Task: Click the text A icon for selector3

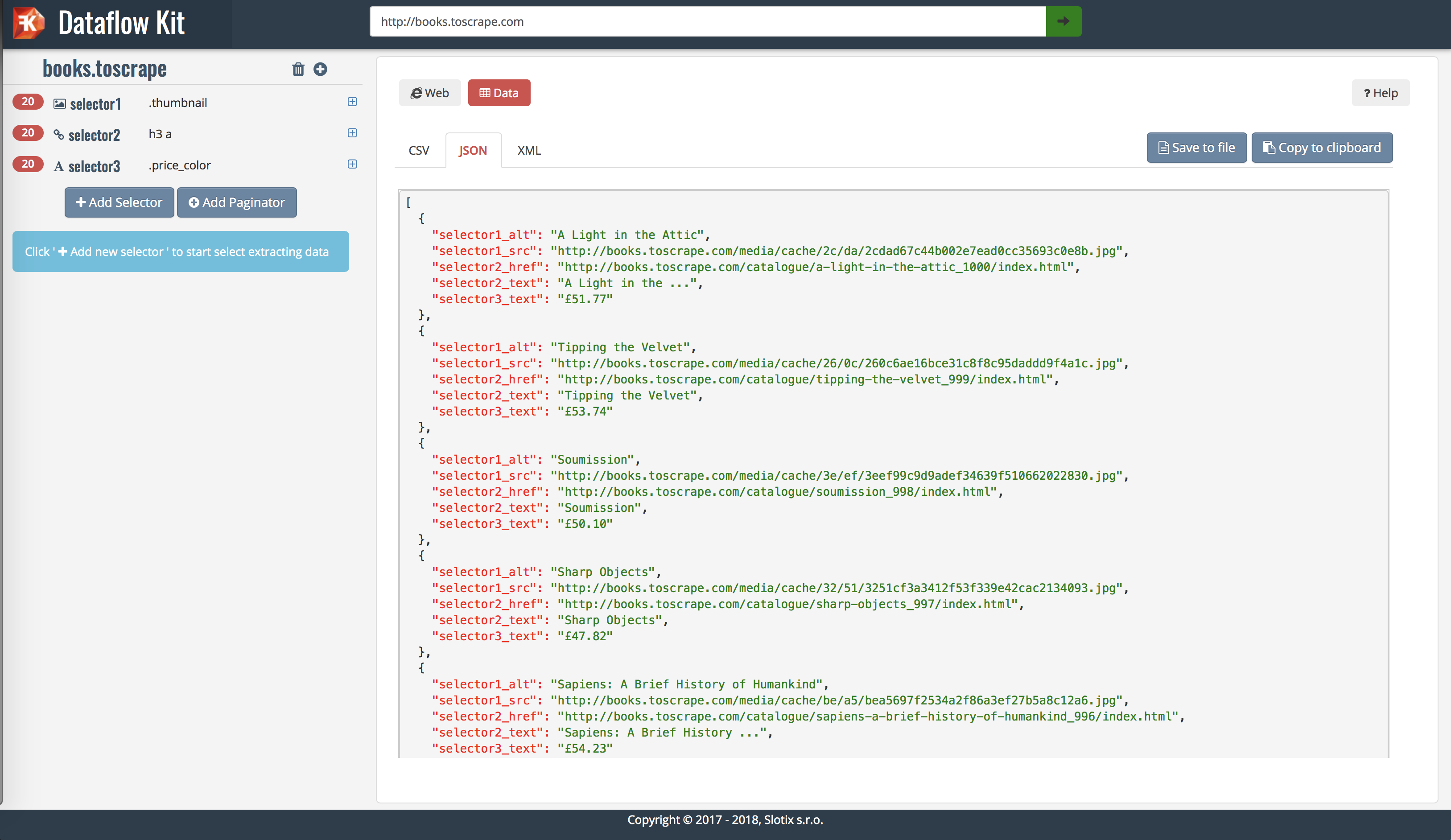Action: tap(59, 166)
